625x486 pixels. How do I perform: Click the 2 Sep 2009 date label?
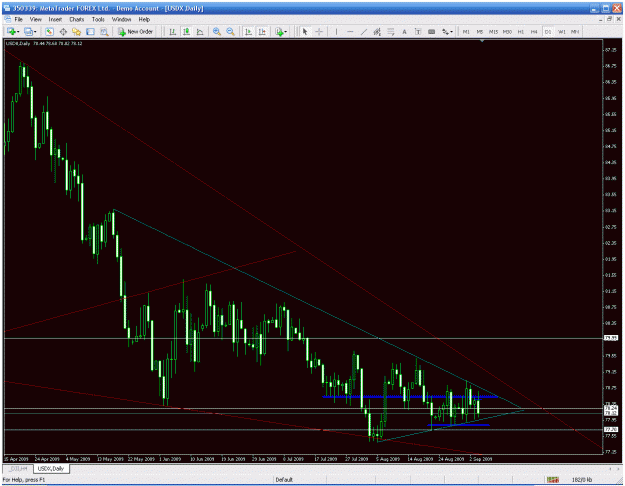click(481, 459)
